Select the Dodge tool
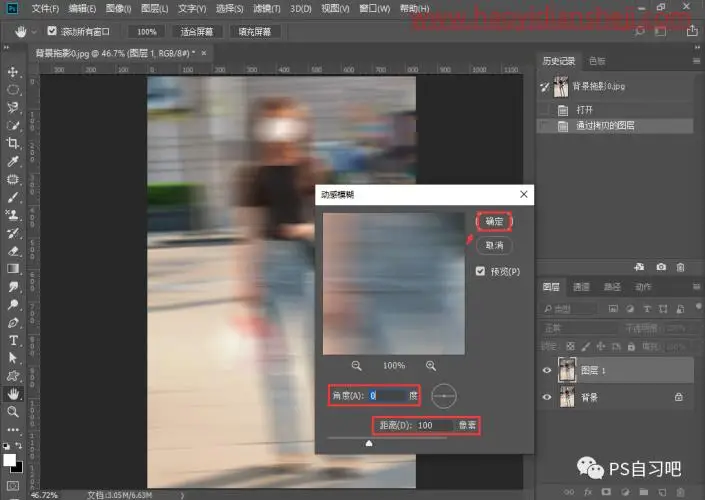This screenshot has height=500, width=705. 13,304
